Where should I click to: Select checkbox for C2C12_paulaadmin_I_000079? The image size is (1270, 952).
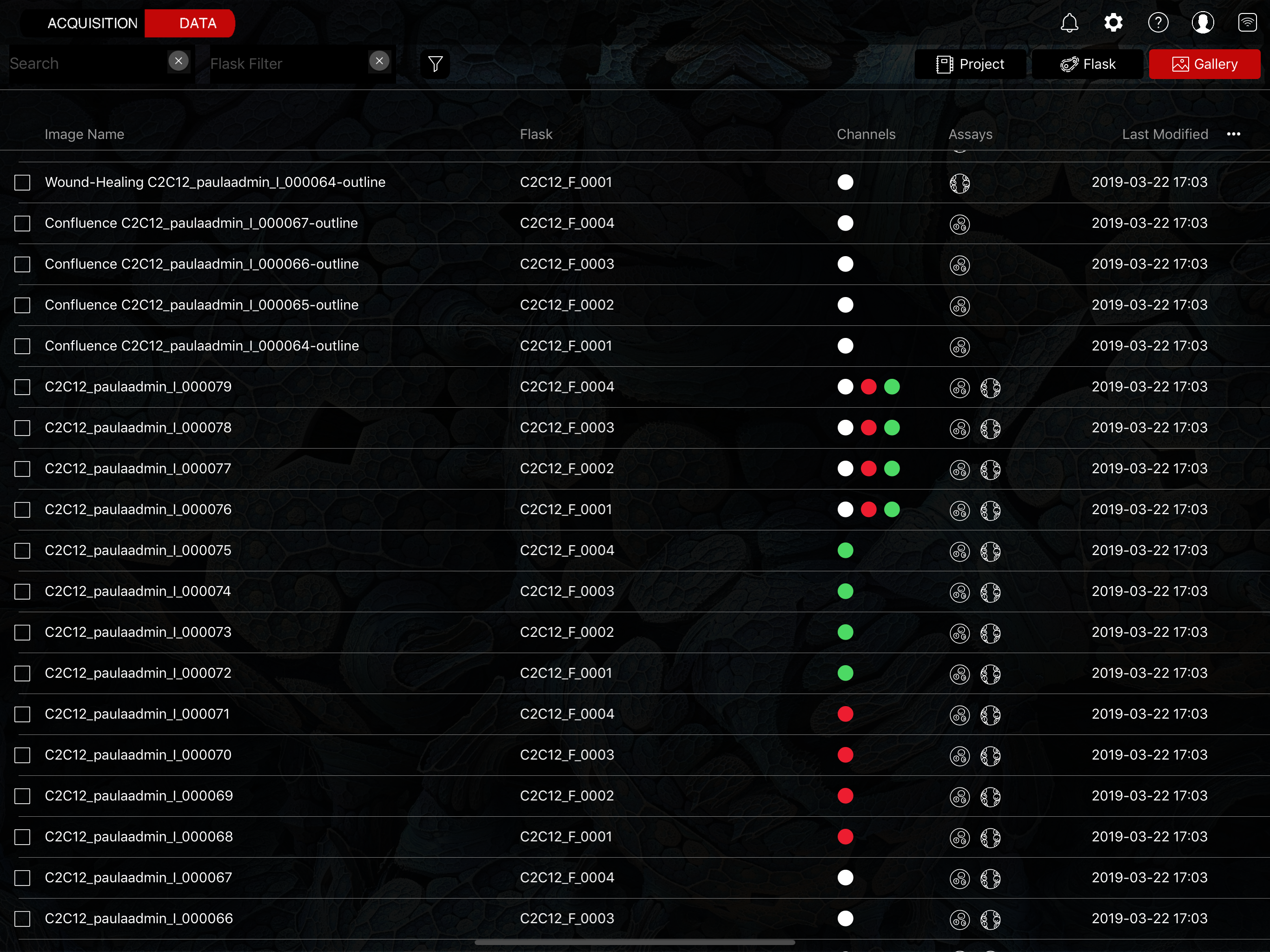tap(22, 387)
